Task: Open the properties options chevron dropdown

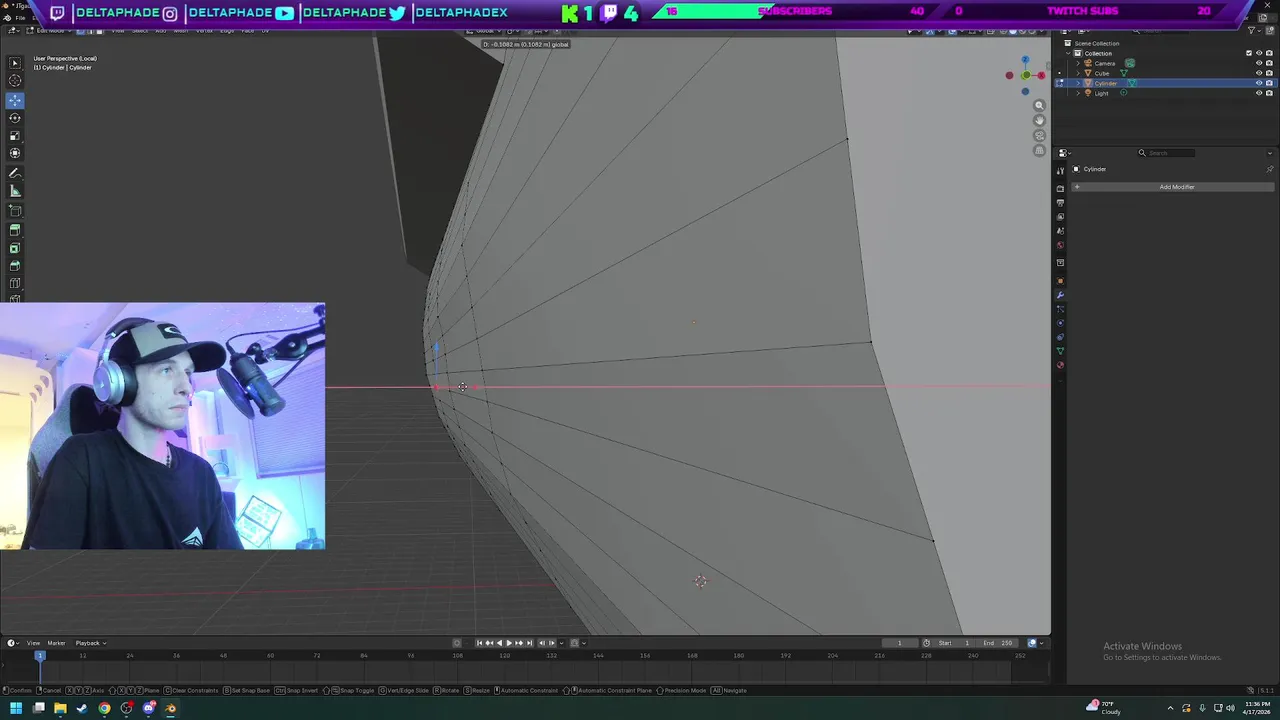Action: click(1270, 153)
